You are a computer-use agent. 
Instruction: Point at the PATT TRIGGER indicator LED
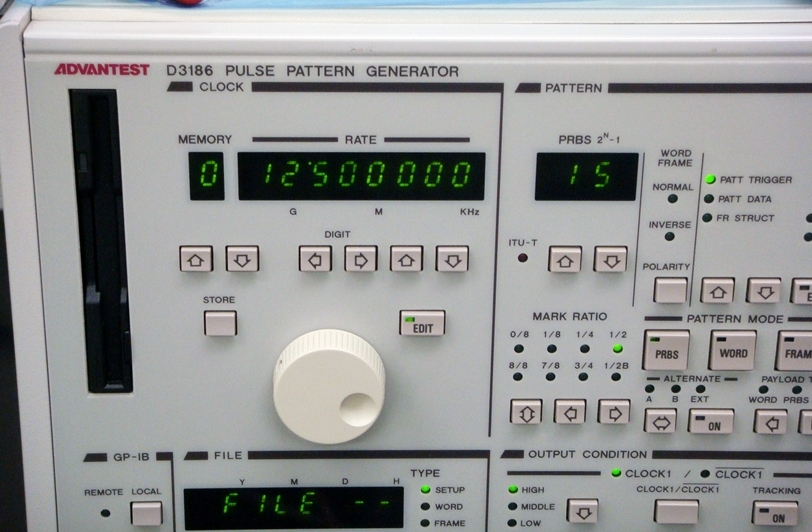[710, 180]
